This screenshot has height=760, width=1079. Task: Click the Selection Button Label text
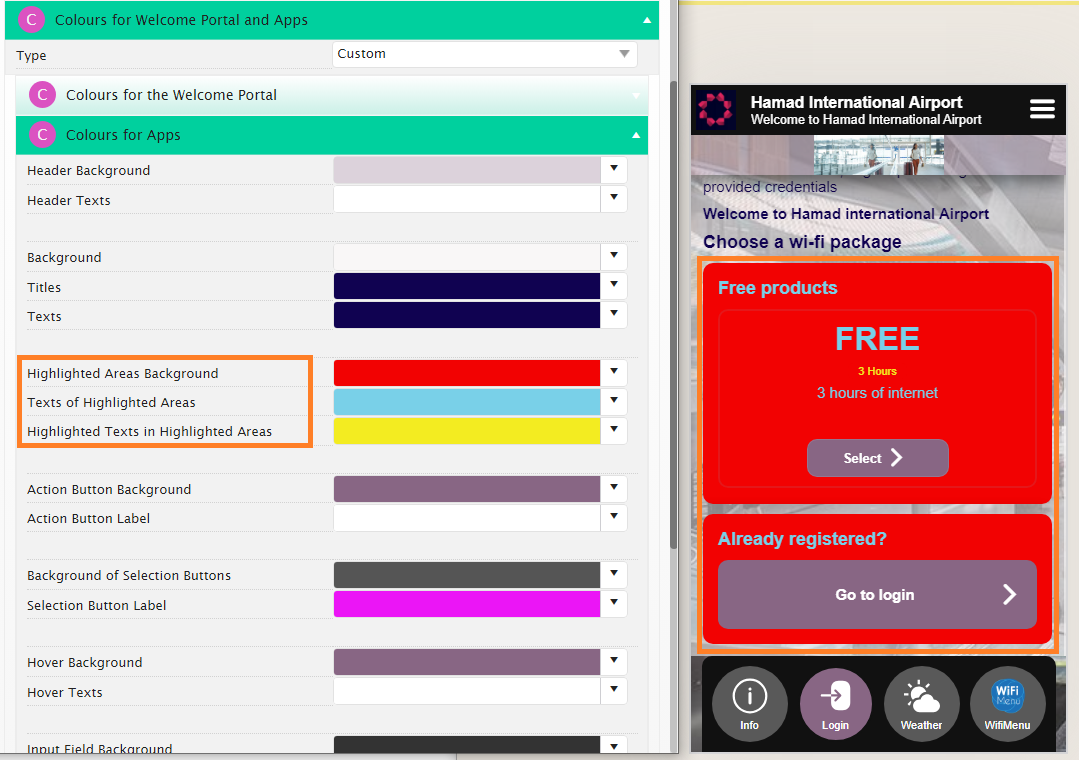point(96,605)
